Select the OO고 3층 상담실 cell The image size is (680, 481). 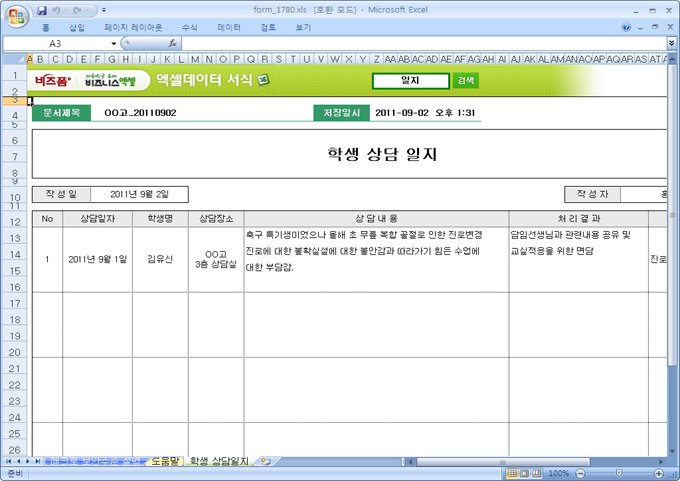(x=216, y=259)
